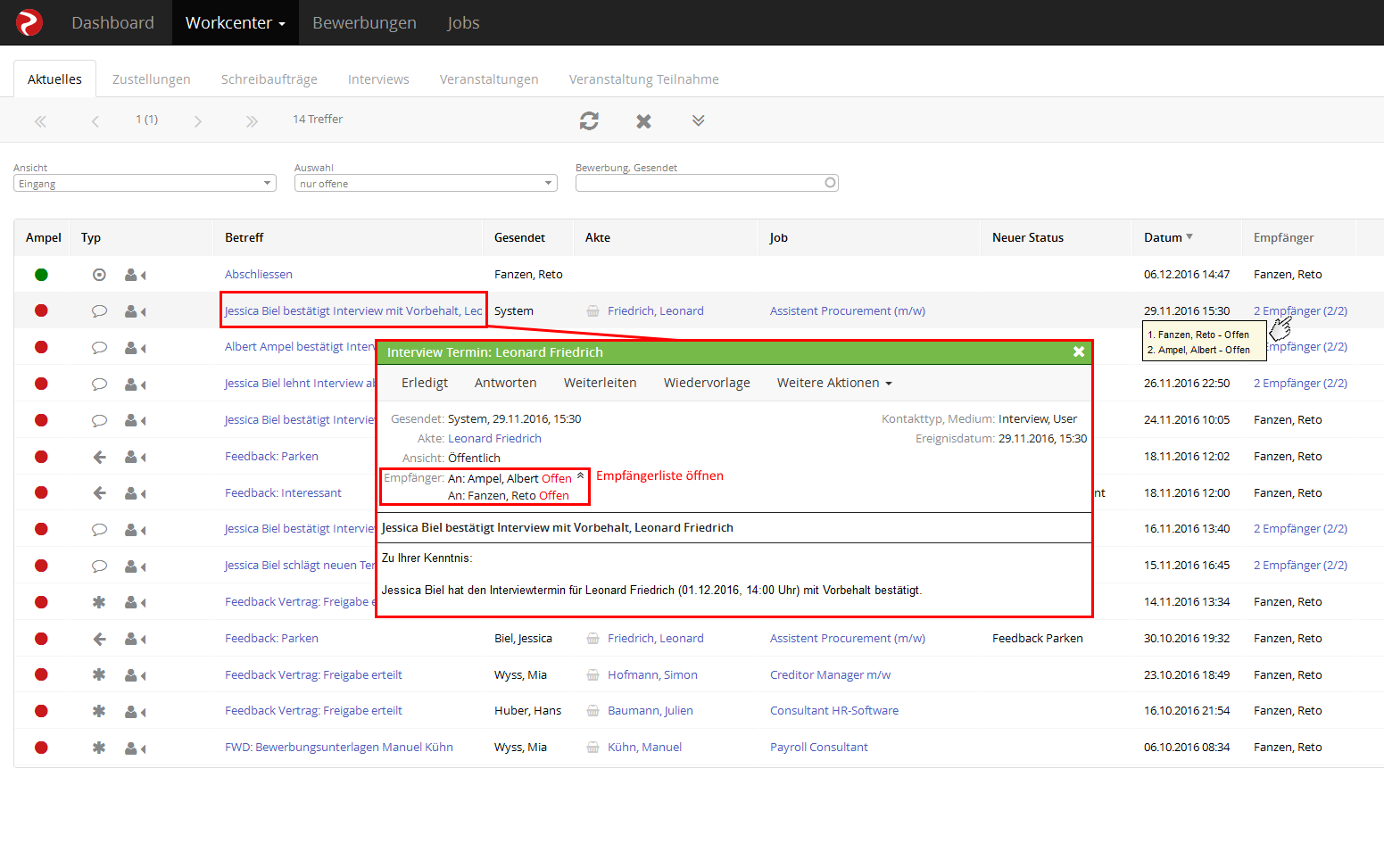Click the asterisk icon in FWD: Bewerbungsunterlagen row
The image size is (1384, 868).
99,748
